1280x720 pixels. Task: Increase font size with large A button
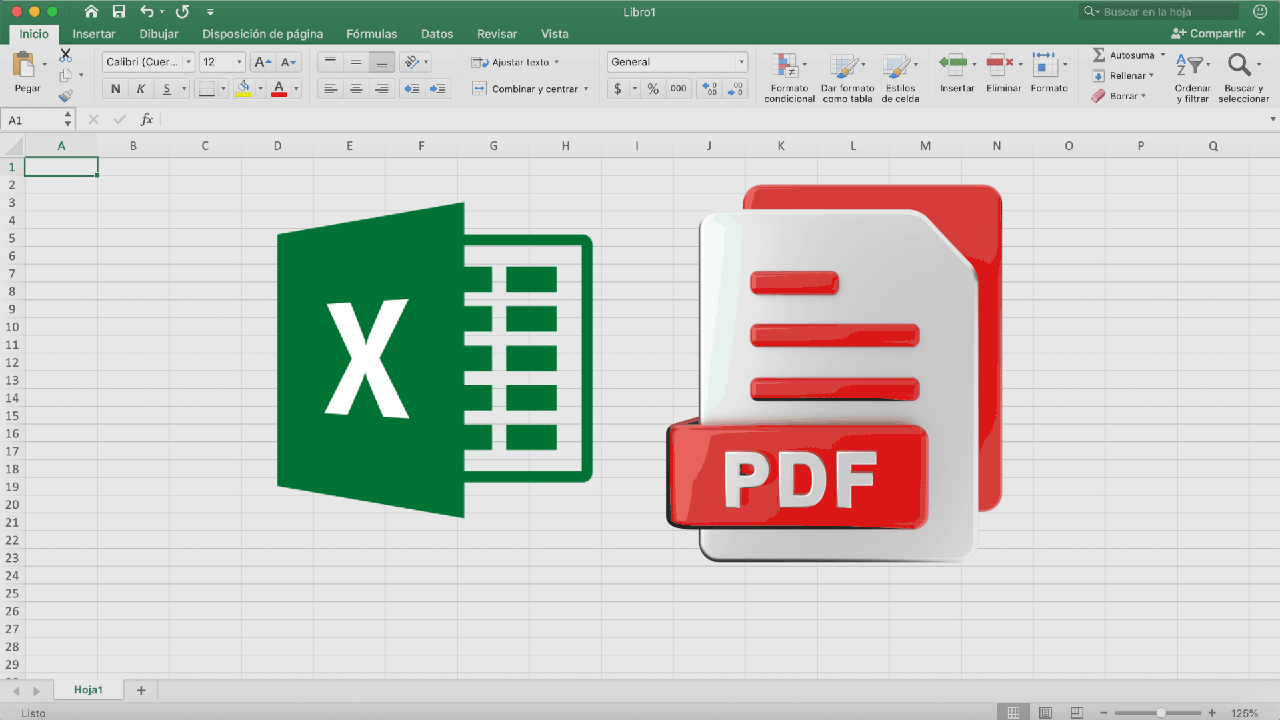point(263,62)
